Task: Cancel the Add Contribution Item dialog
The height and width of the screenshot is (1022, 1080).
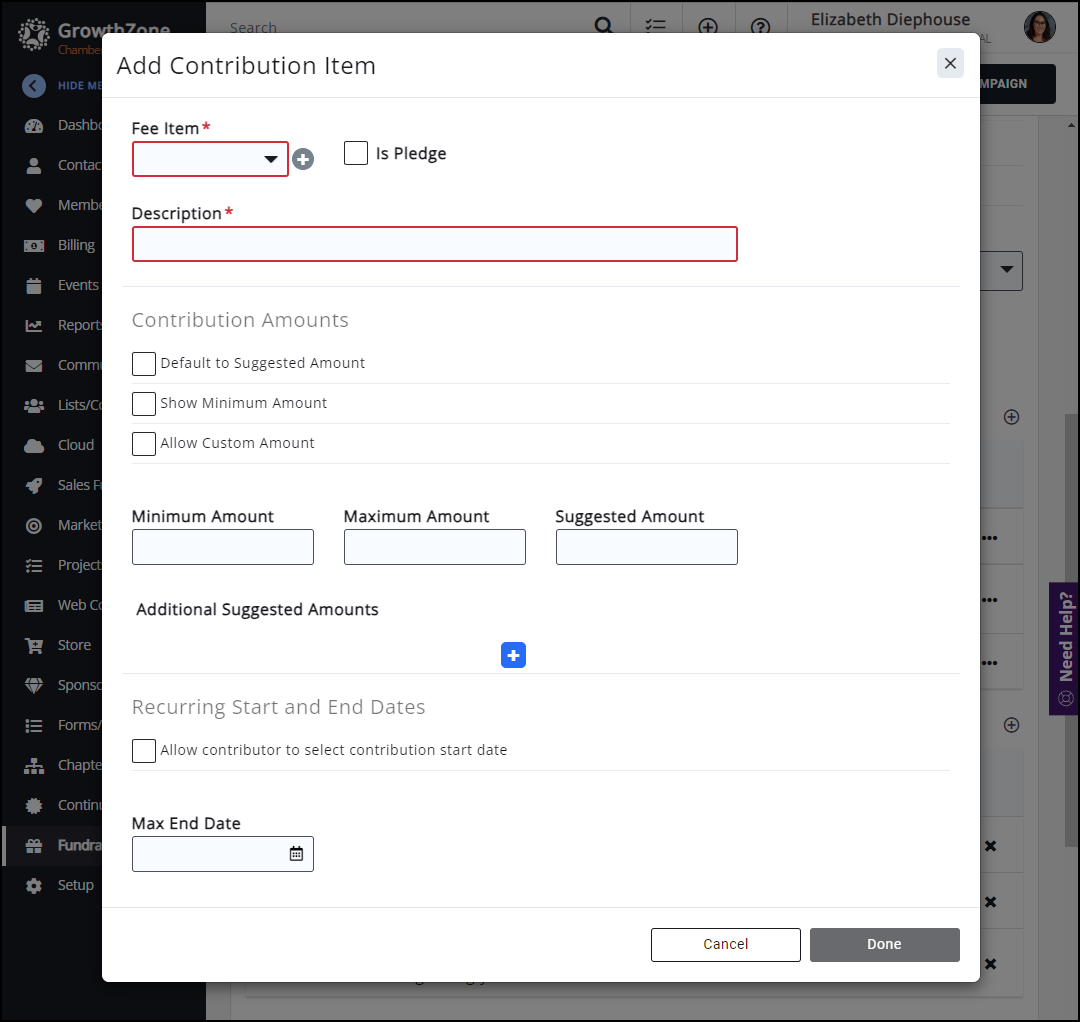Action: 725,944
